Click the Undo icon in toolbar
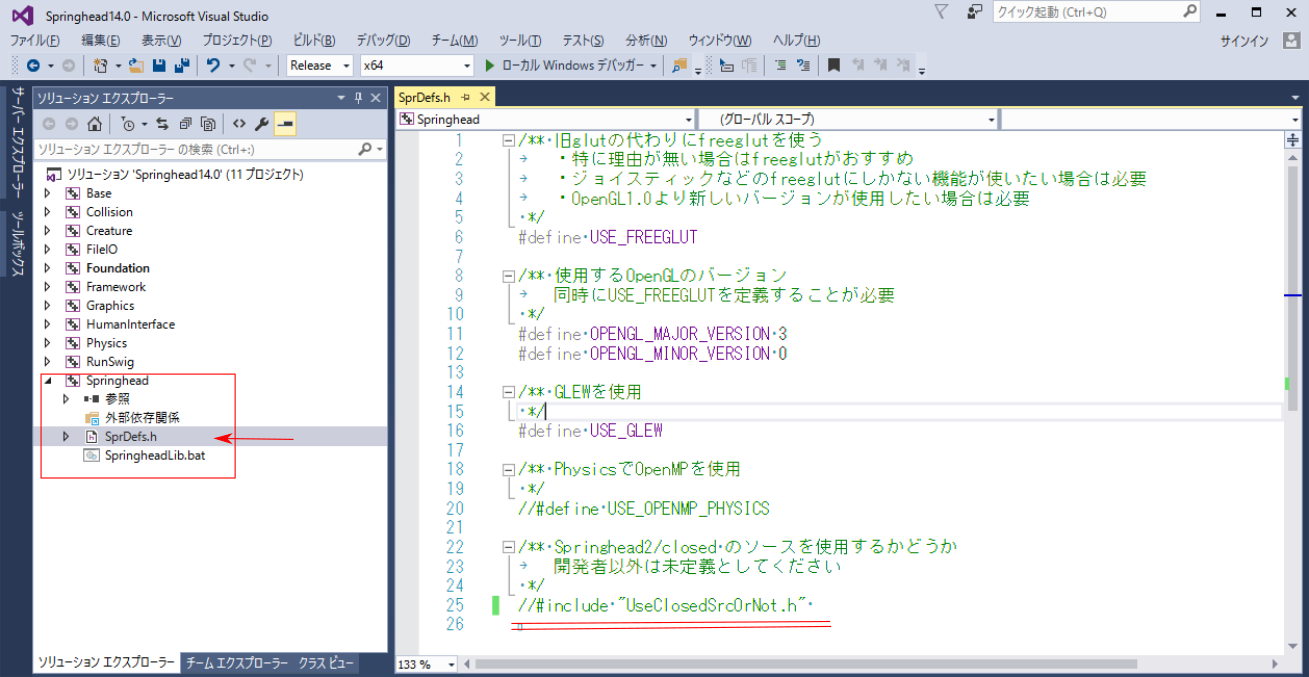Viewport: 1309px width, 677px height. pyautogui.click(x=212, y=65)
